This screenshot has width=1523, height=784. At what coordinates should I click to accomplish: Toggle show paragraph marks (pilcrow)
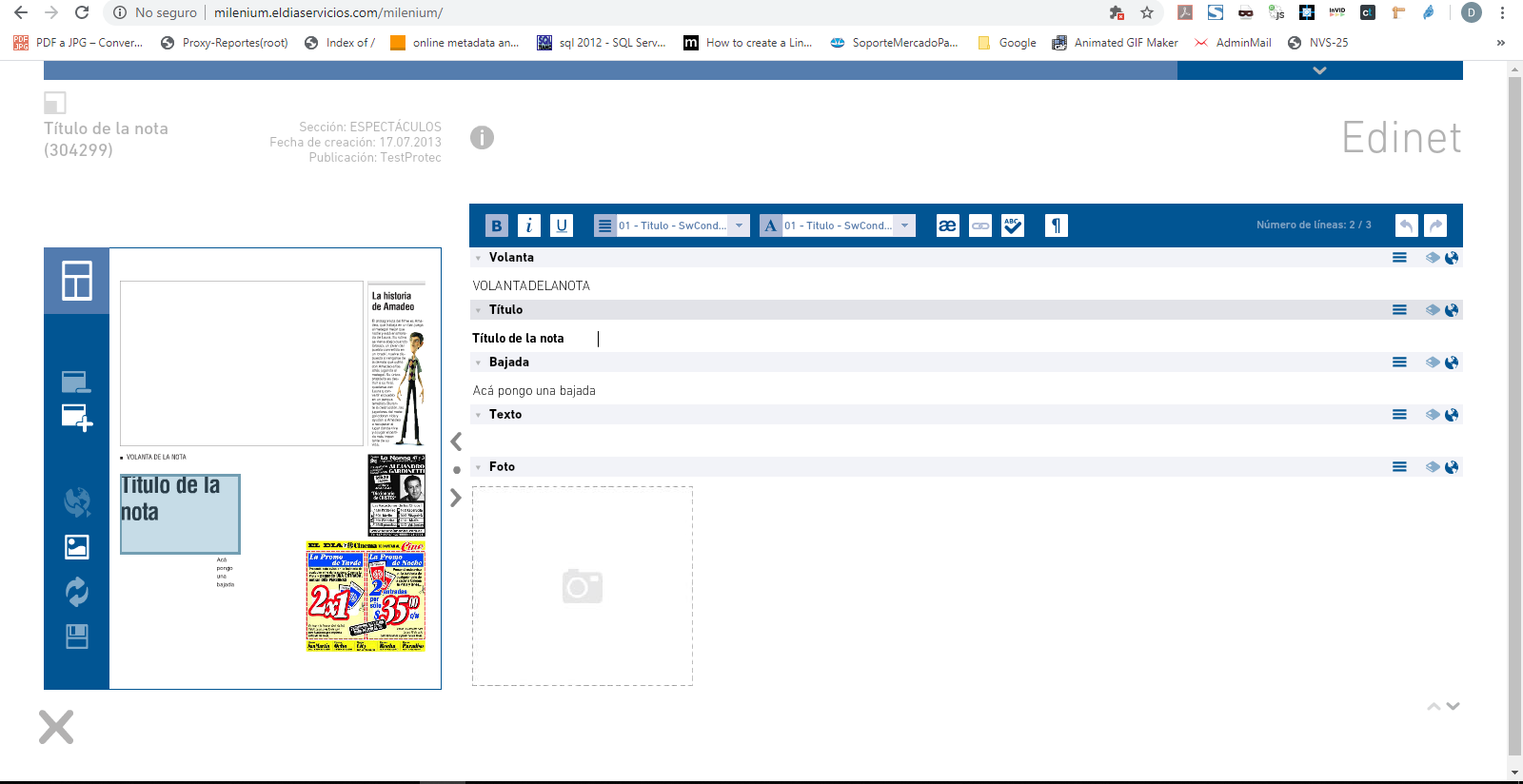(1056, 225)
